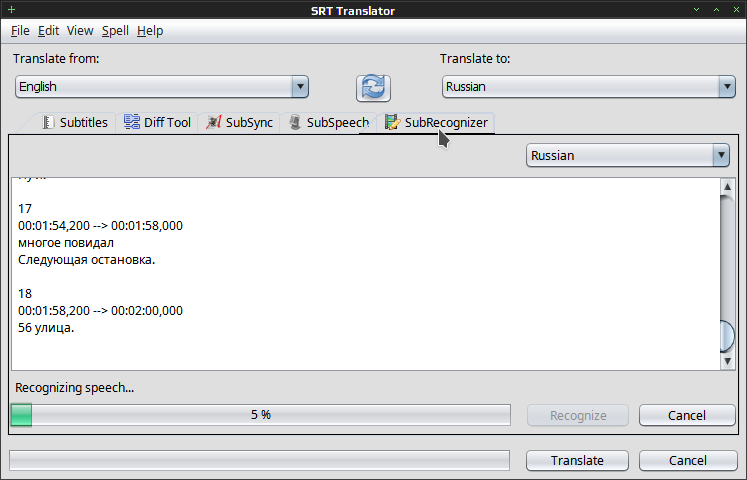Switch to the Diff Tool tab
The height and width of the screenshot is (480, 747).
point(157,122)
